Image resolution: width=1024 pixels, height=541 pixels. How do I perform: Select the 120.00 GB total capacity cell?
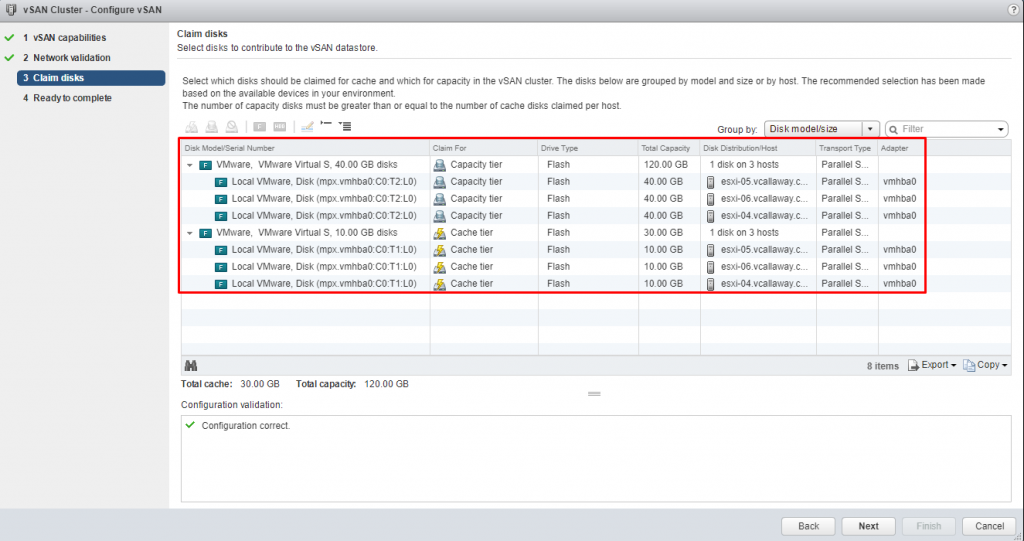(665, 165)
